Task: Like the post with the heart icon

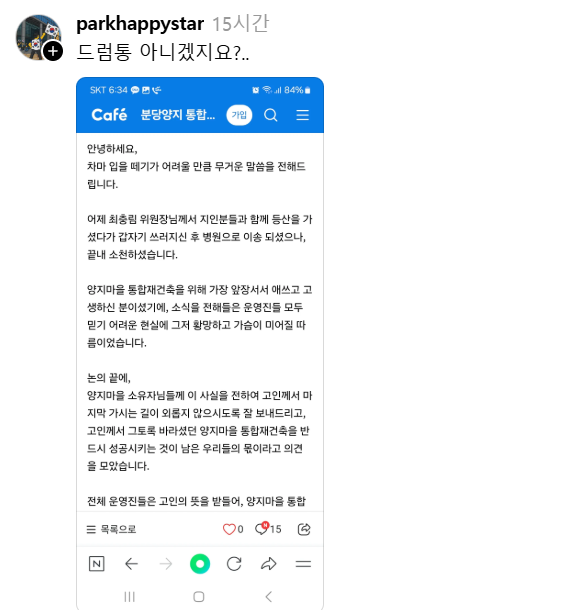Action: (x=229, y=529)
